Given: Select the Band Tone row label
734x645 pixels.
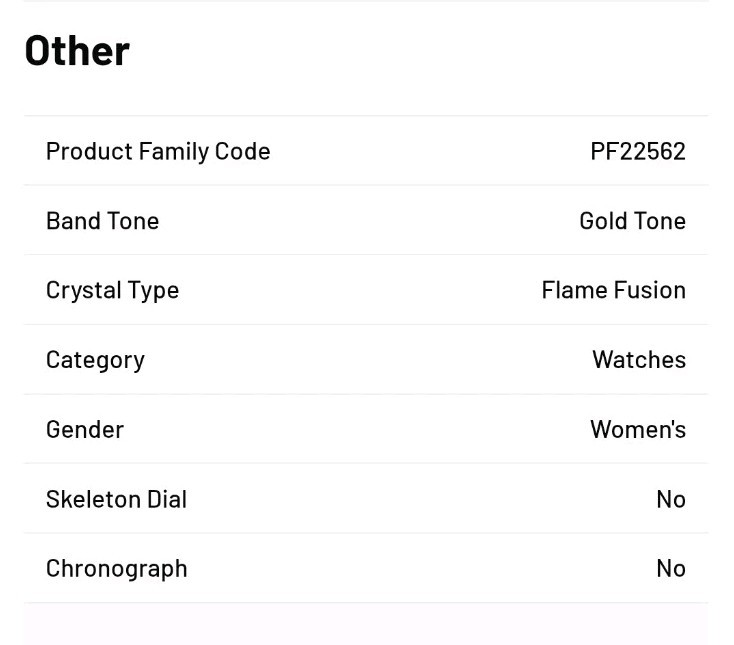Looking at the screenshot, I should pyautogui.click(x=103, y=221).
